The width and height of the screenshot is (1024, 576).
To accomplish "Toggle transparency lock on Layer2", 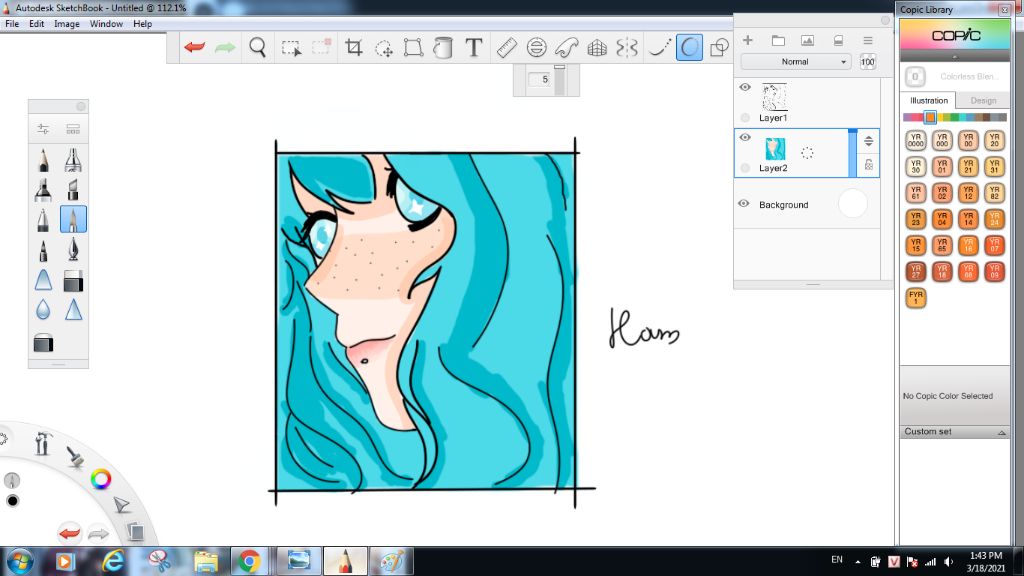I will 745,168.
